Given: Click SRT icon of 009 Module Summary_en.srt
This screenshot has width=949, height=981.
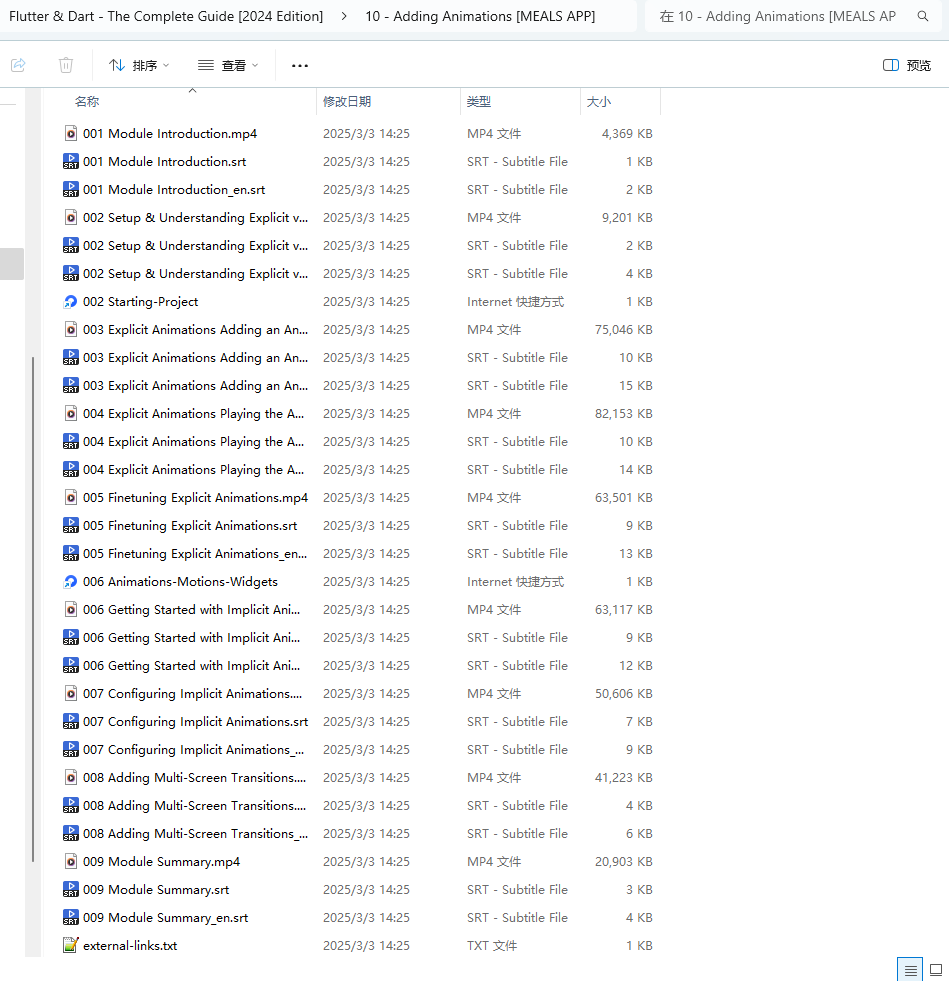Looking at the screenshot, I should pyautogui.click(x=71, y=917).
